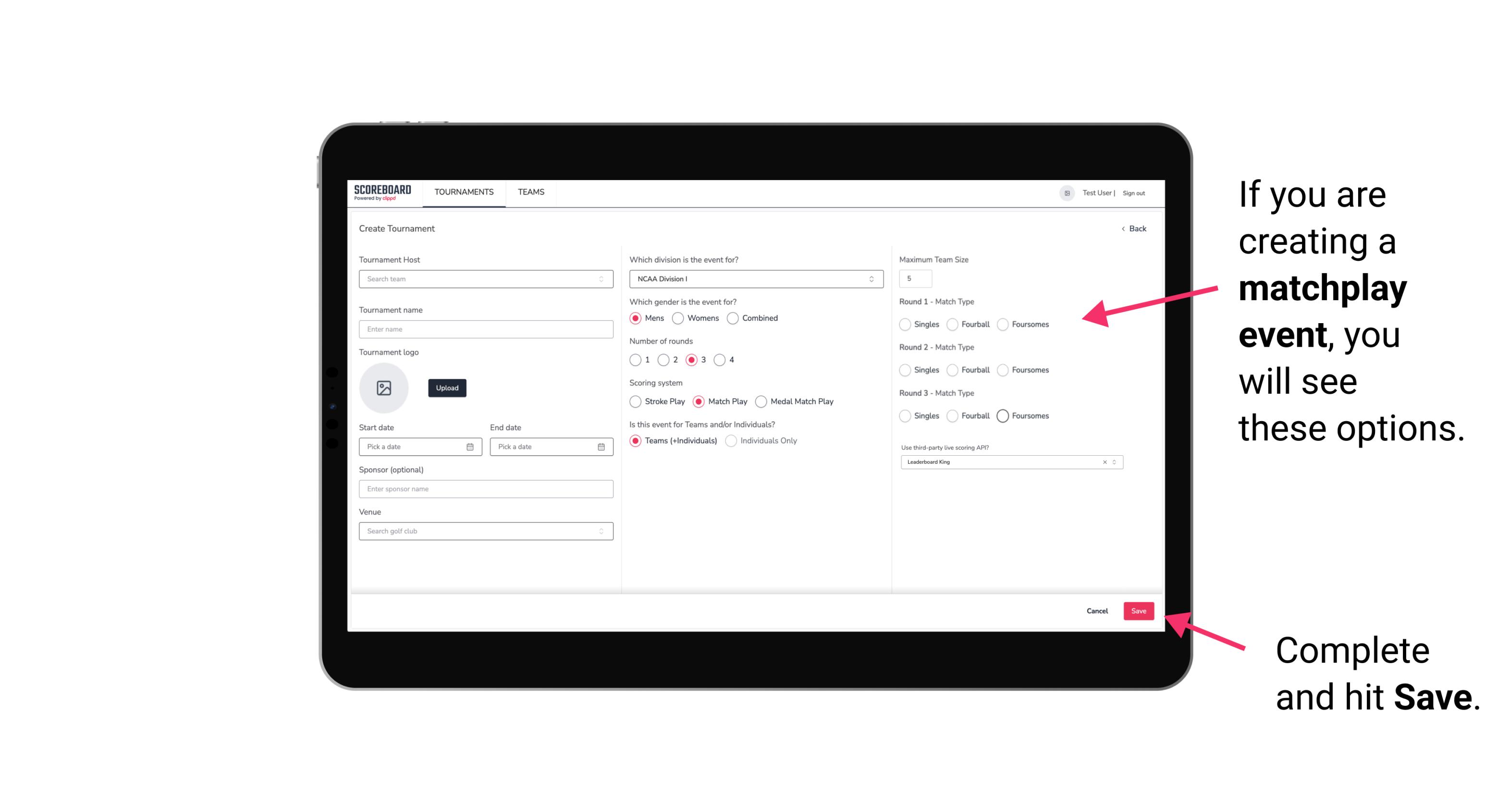Click the third-party API remove X icon

[x=1101, y=461]
